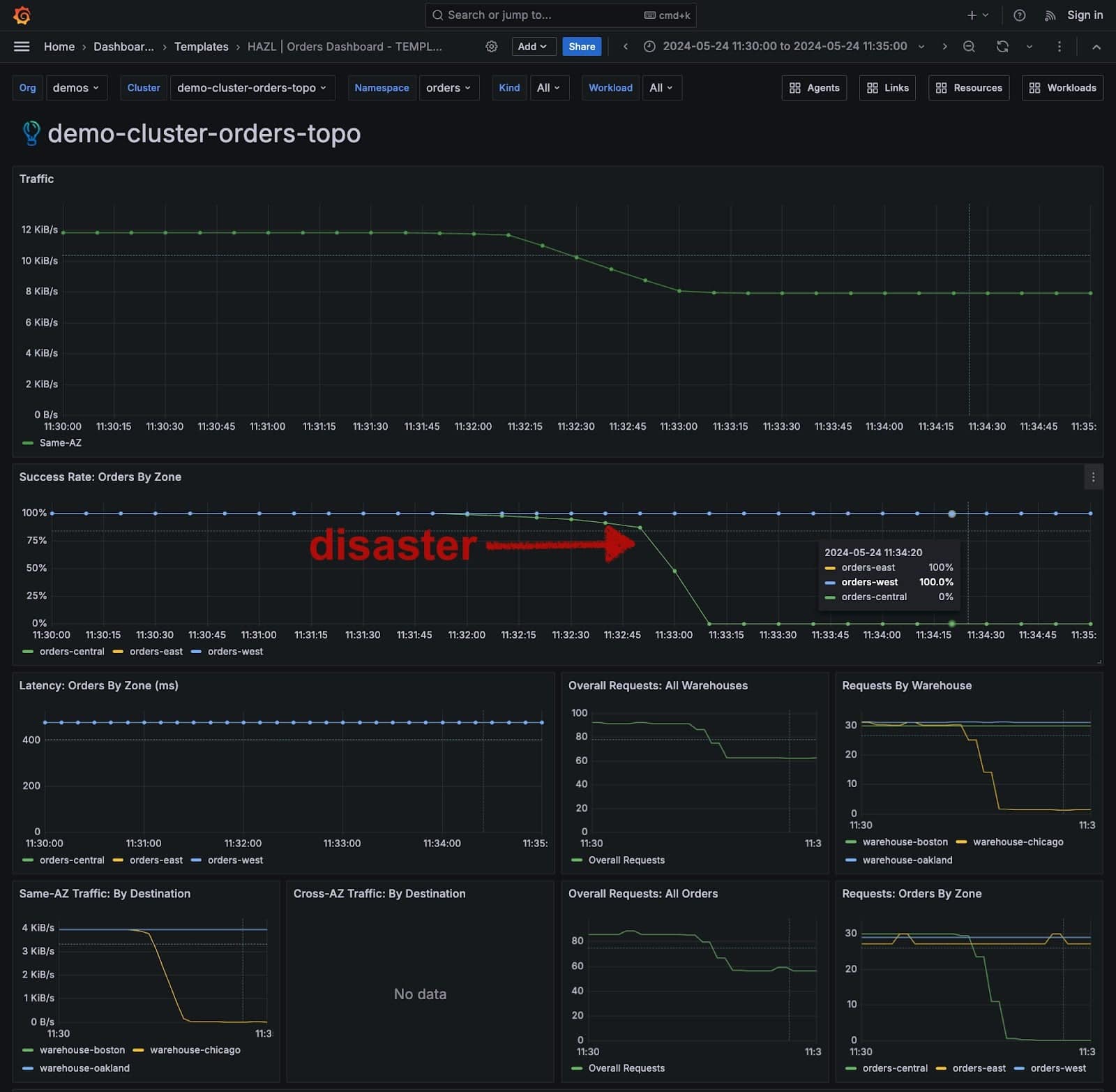Viewport: 1116px width, 1092px height.
Task: Click the lightbulb icon beside cluster title
Action: pos(31,133)
